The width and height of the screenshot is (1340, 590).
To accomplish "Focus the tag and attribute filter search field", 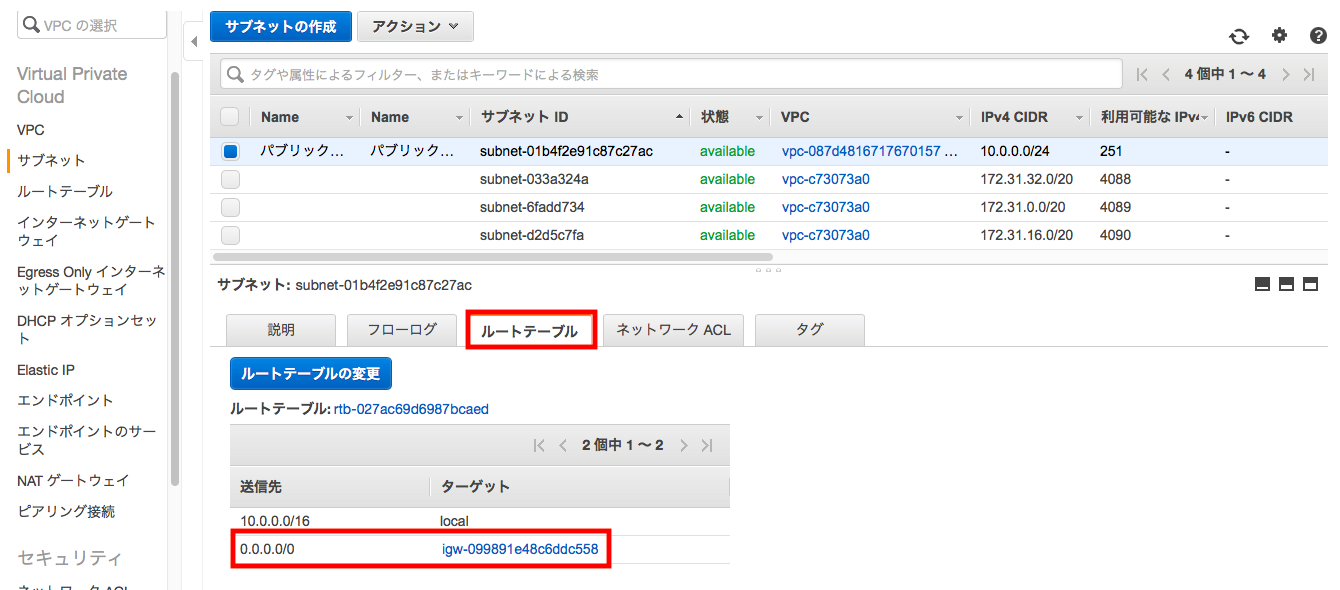I will point(671,74).
